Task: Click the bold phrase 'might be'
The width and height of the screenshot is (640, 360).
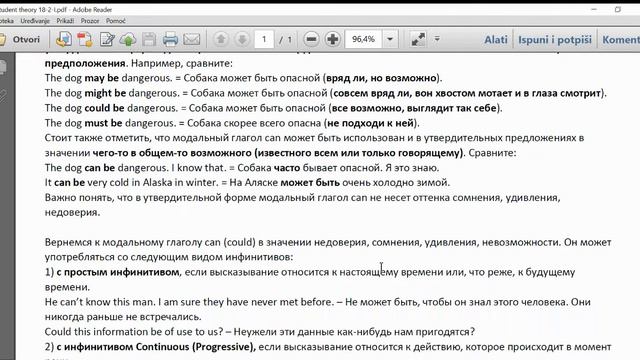Action: 105,93
